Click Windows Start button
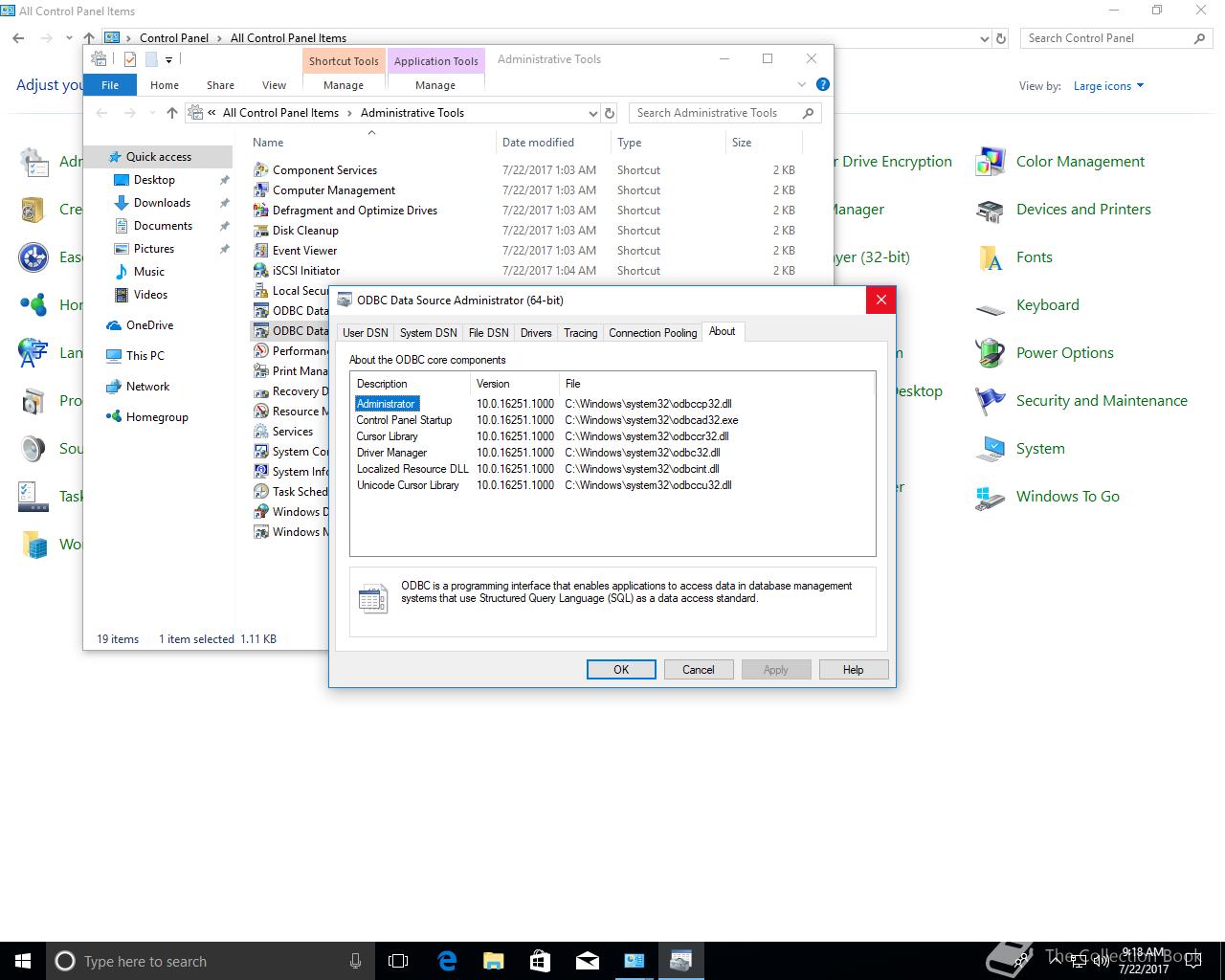Screen dimensions: 1225x980 (x=23, y=961)
